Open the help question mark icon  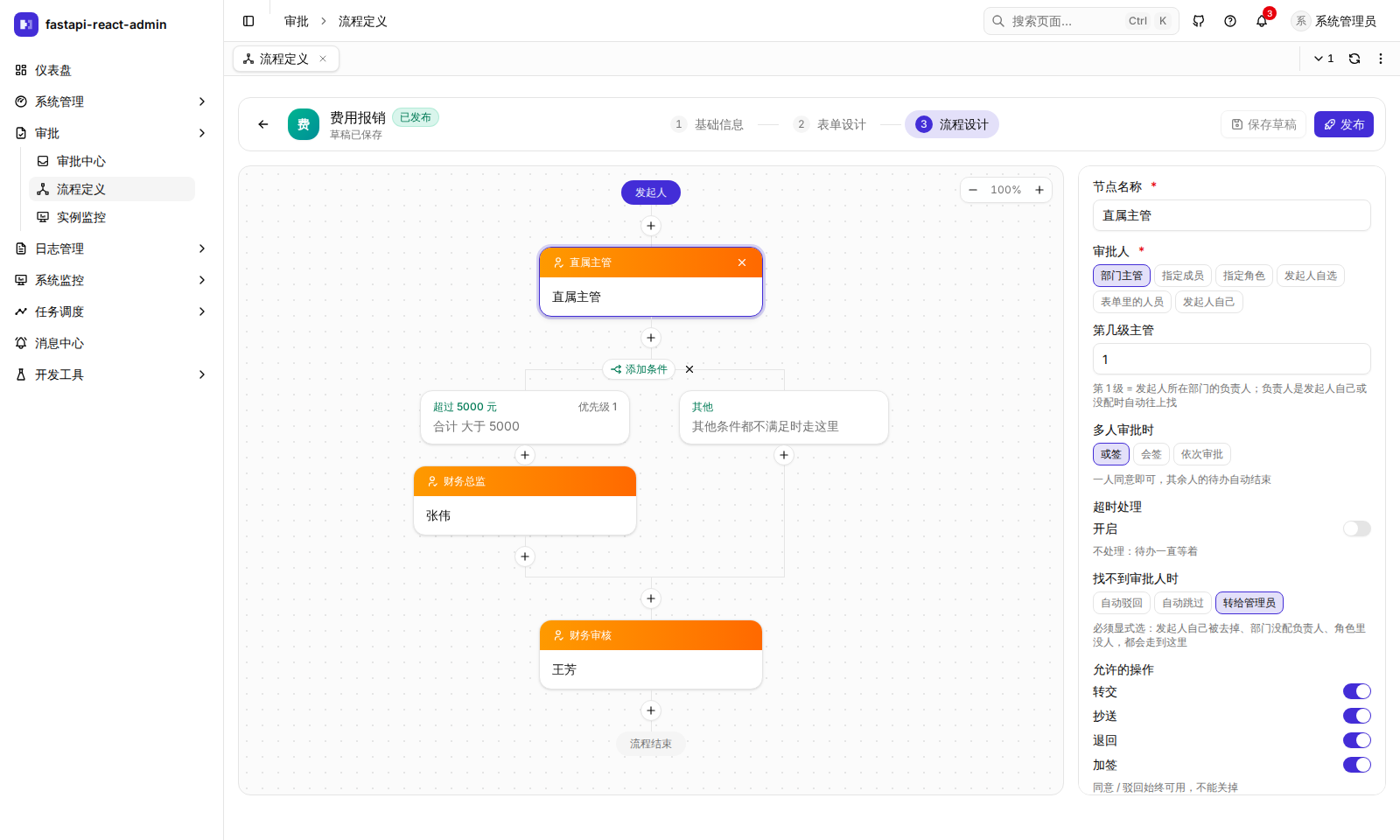pos(1230,21)
